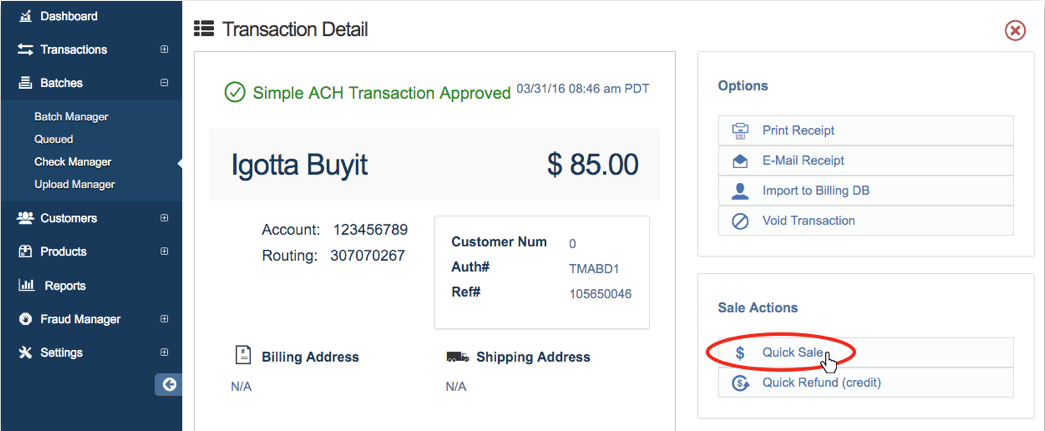
Task: Select Check Manager in the sidebar
Action: pos(73,162)
